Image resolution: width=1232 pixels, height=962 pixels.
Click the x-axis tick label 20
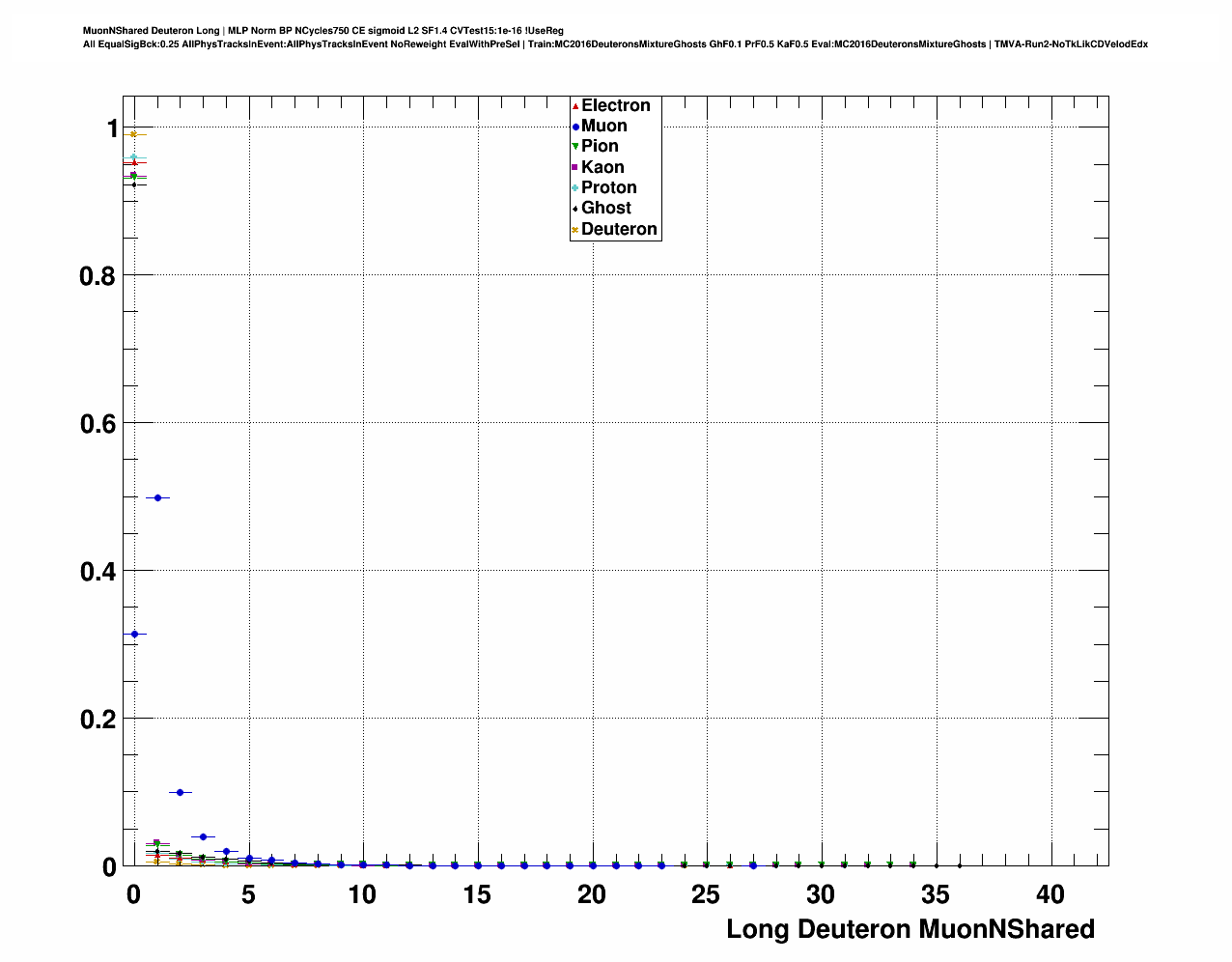click(x=592, y=894)
